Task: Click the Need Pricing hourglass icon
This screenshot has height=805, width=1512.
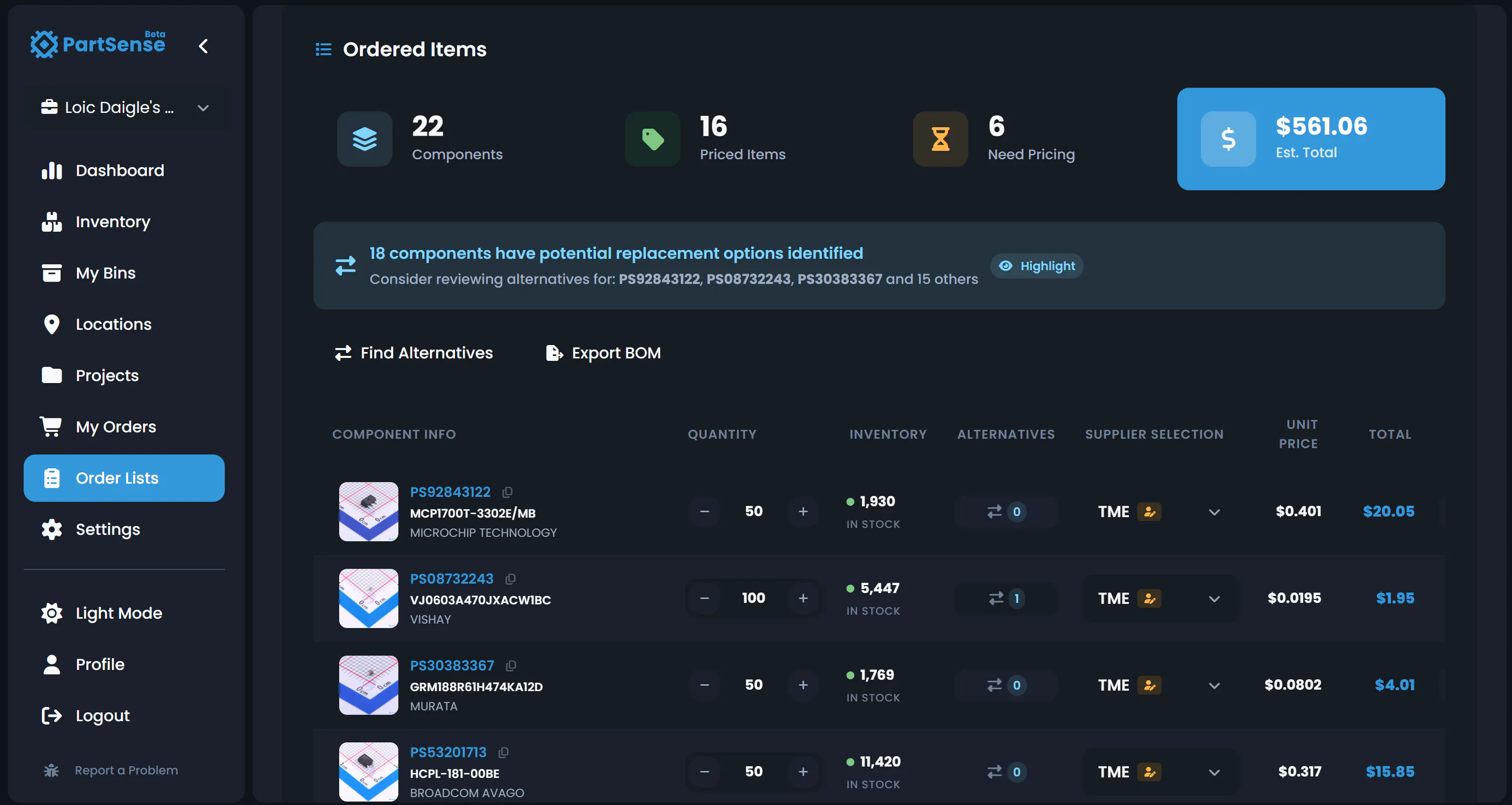Action: pos(940,139)
